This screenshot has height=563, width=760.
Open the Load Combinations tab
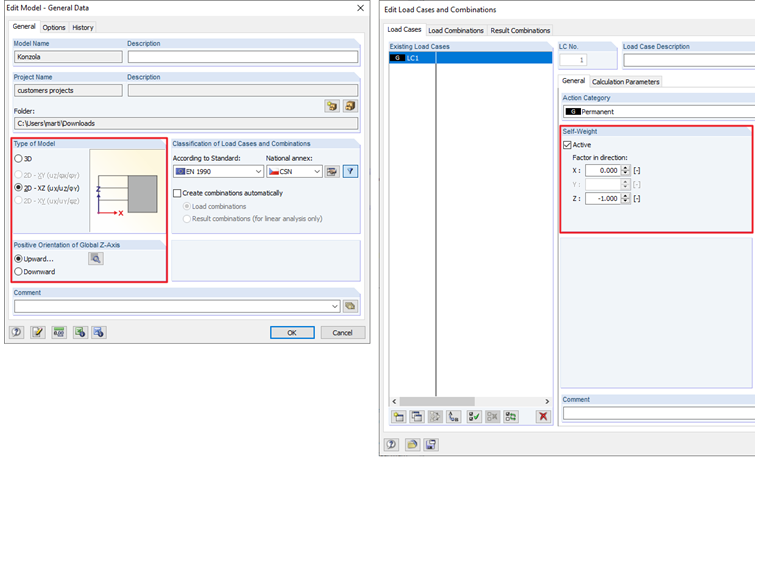(456, 31)
